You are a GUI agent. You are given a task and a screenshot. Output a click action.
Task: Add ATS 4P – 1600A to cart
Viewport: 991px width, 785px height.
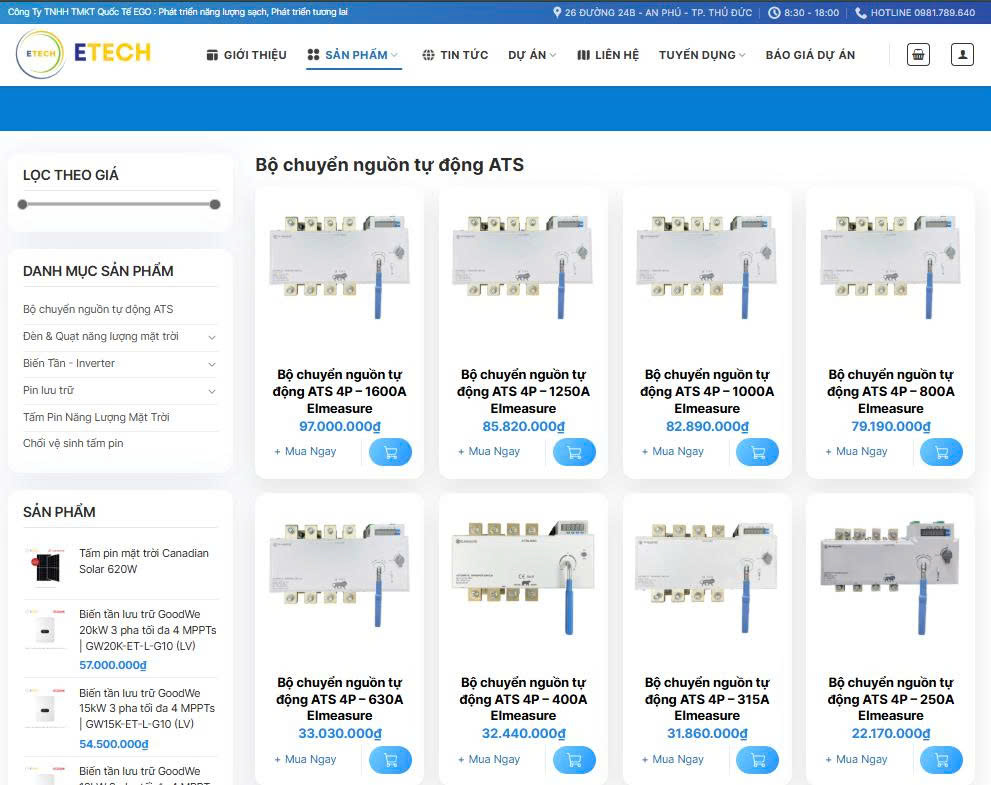(390, 452)
